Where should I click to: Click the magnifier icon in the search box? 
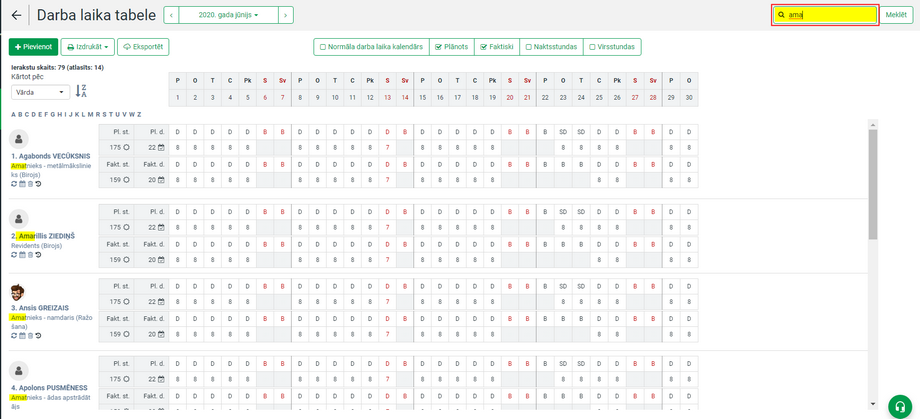[781, 15]
